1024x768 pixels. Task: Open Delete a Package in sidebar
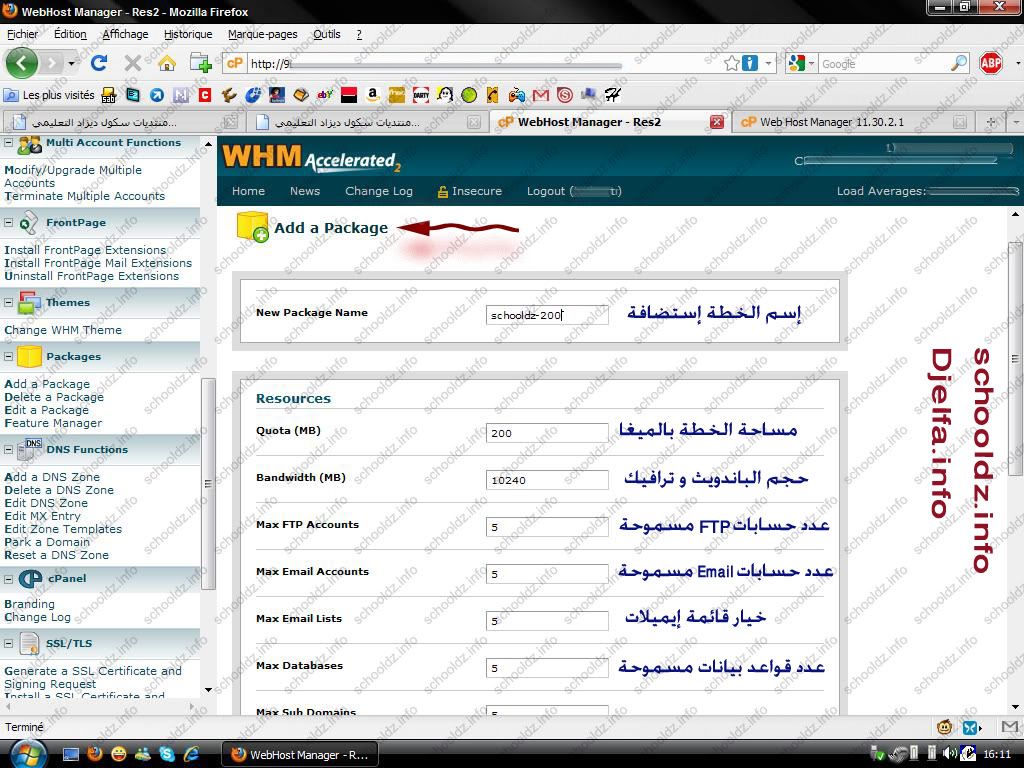click(54, 397)
